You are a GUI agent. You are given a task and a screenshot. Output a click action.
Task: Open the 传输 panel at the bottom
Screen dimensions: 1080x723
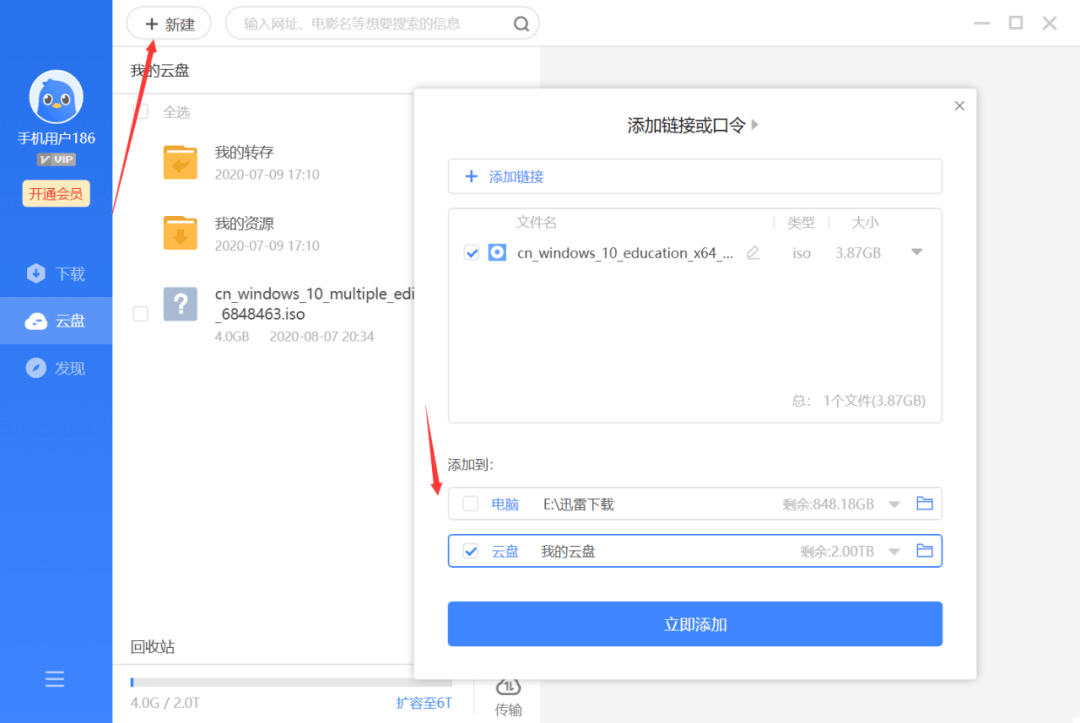click(508, 693)
